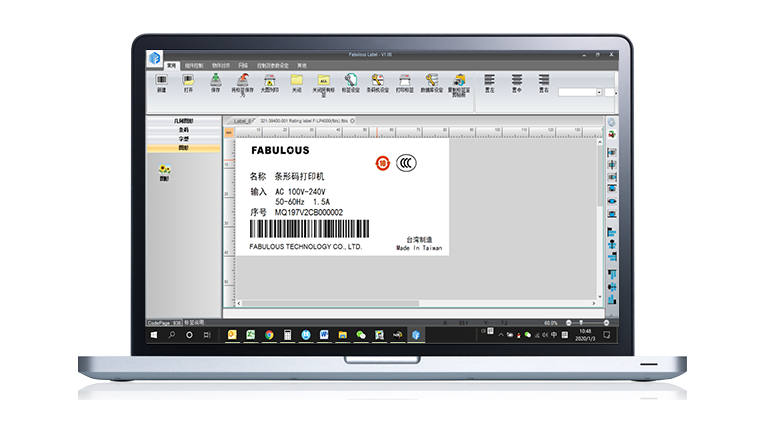Screen dimensions: 765x430
Task: Open WeChat from the taskbar
Action: coord(361,335)
